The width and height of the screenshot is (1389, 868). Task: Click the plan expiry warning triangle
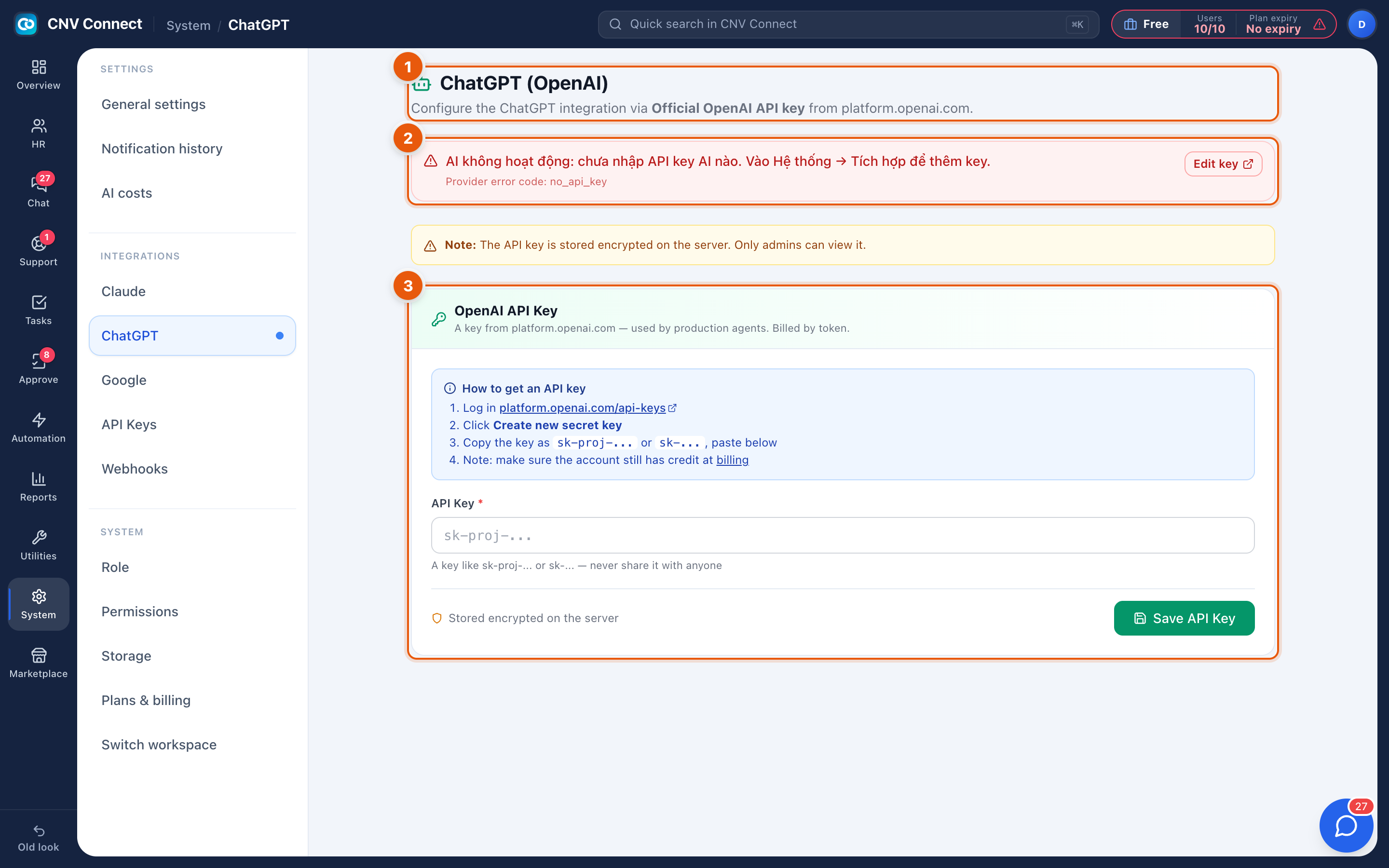coord(1320,24)
